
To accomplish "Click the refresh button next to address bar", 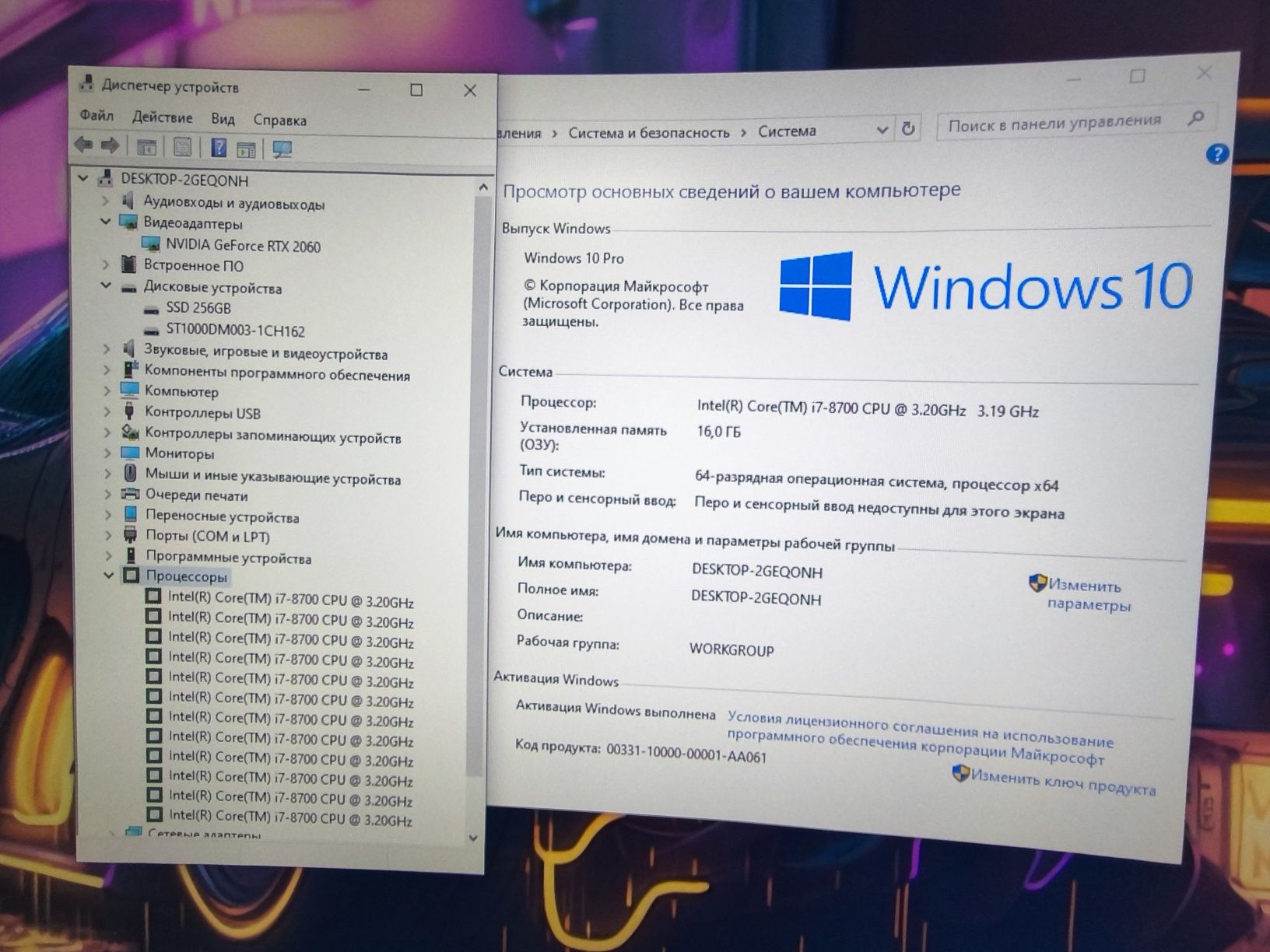I will pyautogui.click(x=907, y=128).
